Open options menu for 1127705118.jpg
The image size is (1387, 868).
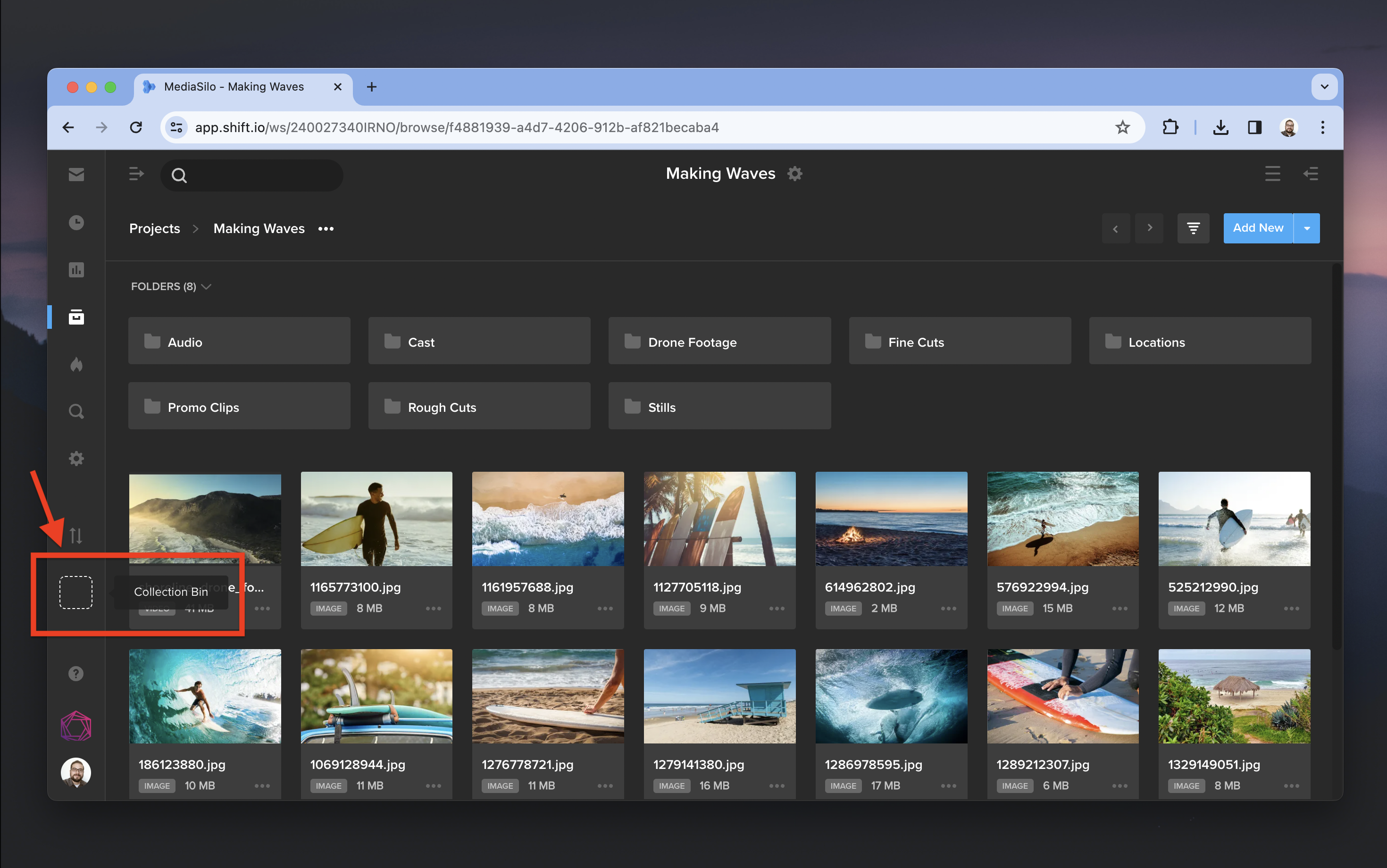777,609
